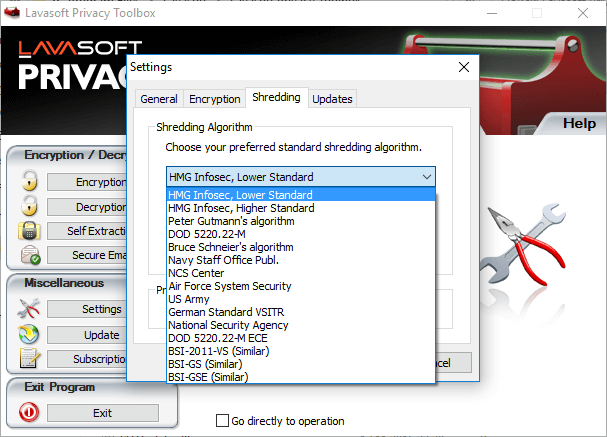Viewport: 607px width, 437px height.
Task: Click the Secure Email button
Action: [x=87, y=255]
